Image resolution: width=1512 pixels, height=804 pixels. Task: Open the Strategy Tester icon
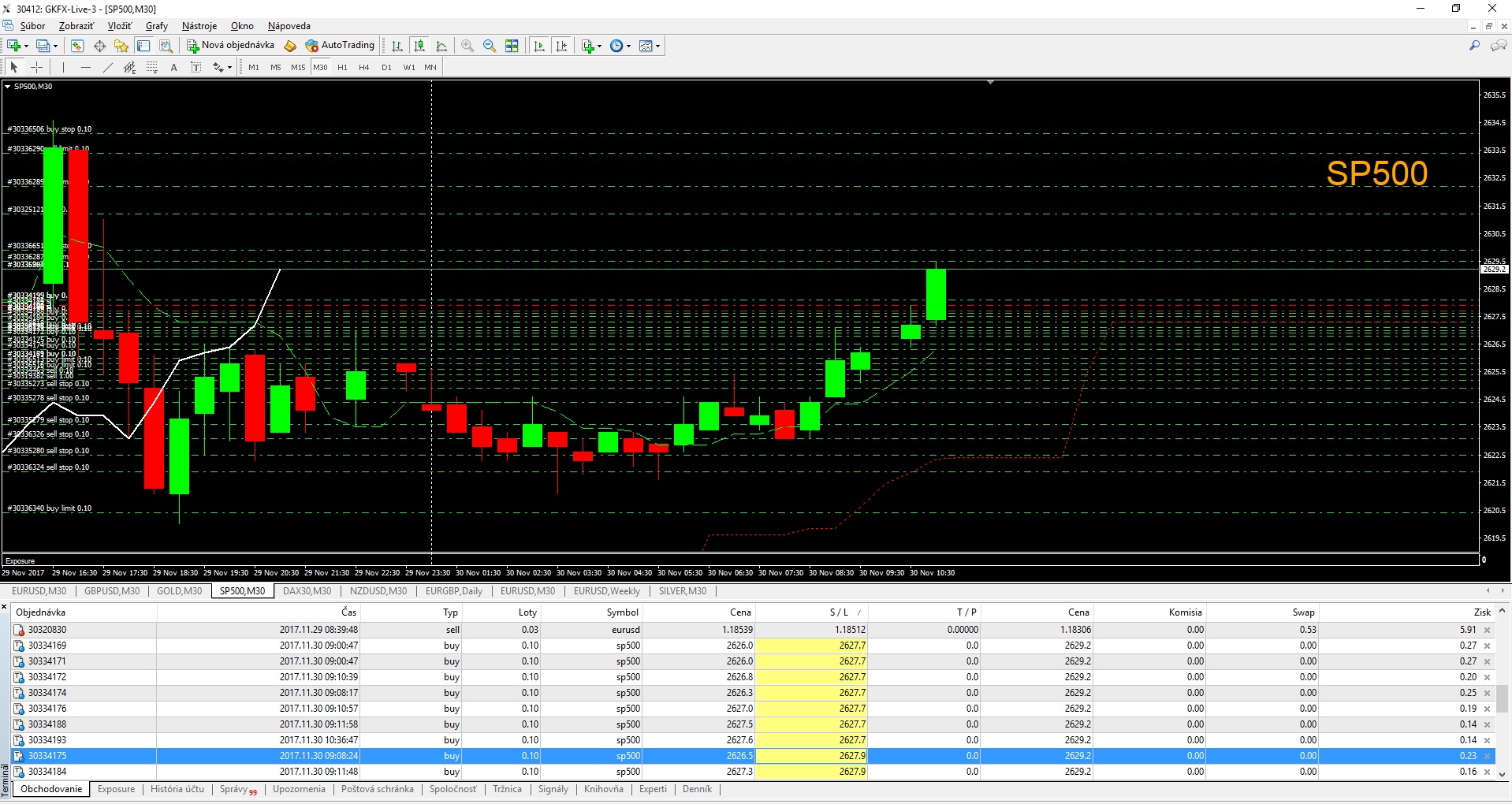pos(166,46)
